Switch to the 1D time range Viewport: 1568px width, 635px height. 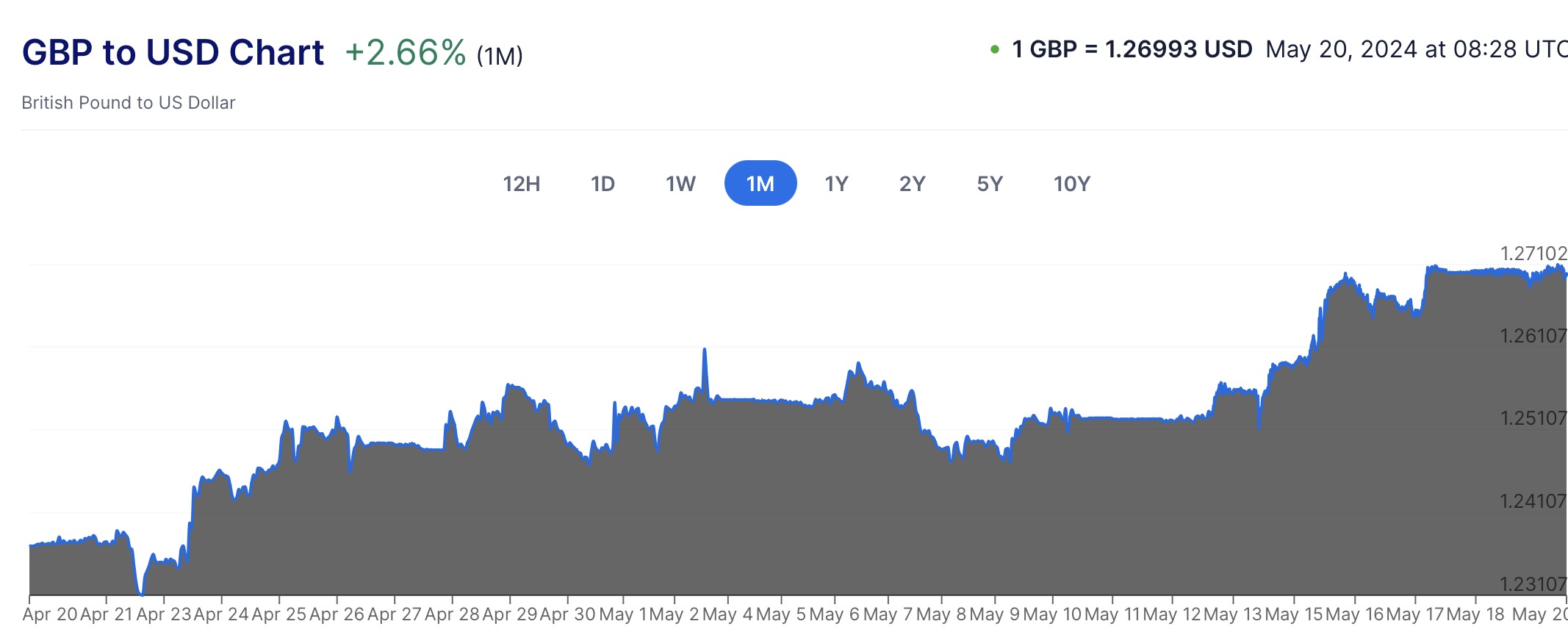point(603,184)
